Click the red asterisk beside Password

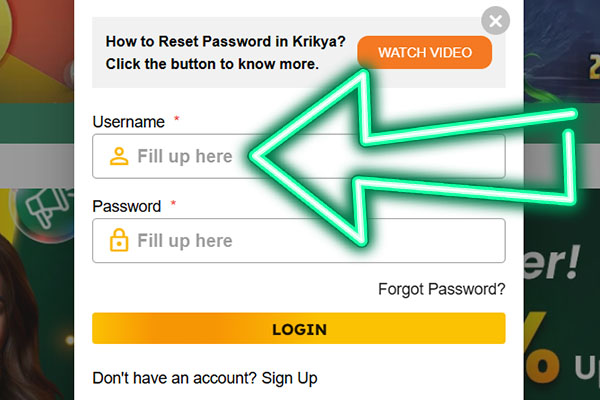coord(173,204)
